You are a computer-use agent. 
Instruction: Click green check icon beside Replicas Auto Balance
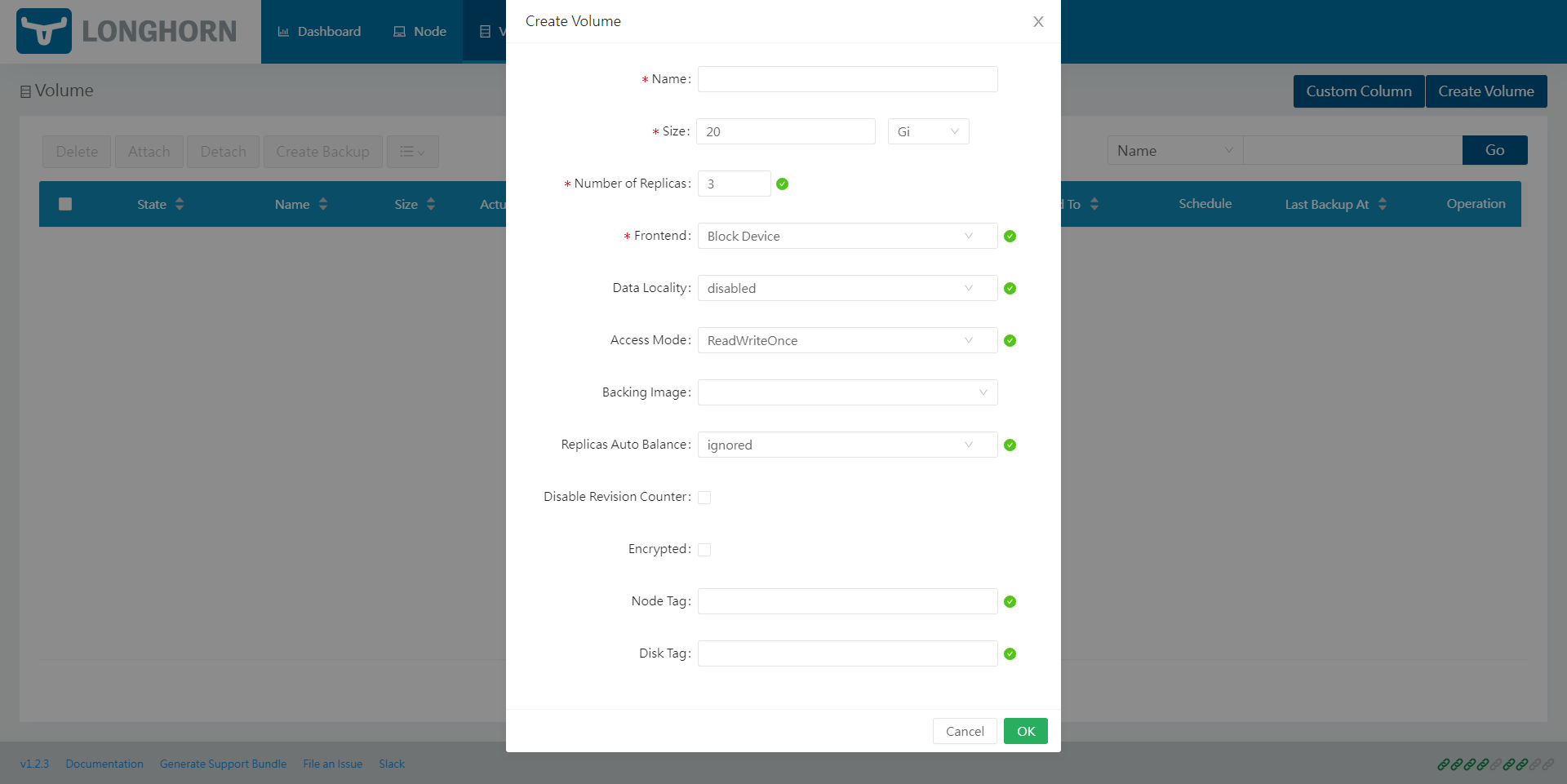tap(1010, 445)
